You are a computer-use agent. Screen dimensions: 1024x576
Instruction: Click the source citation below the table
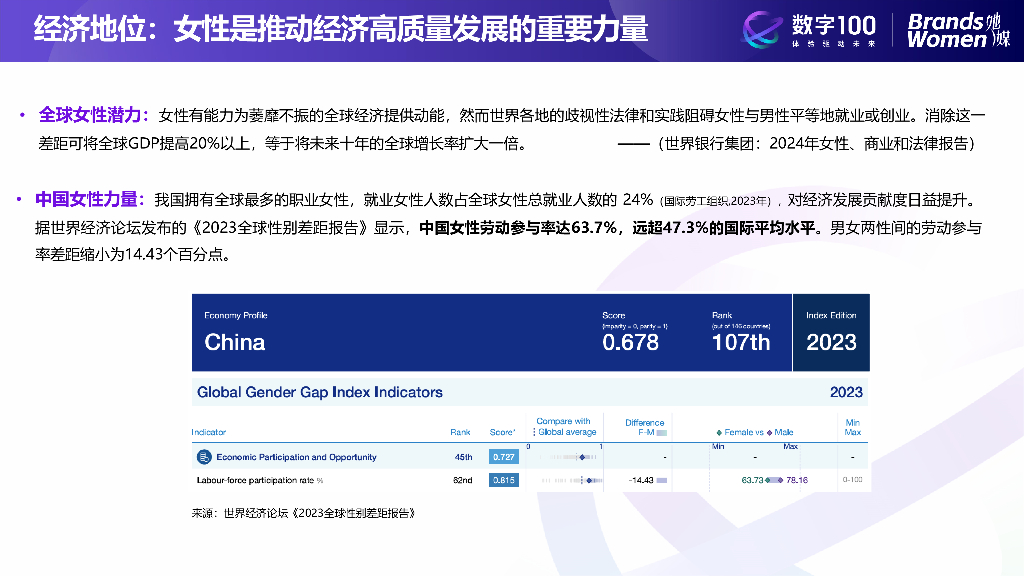point(303,513)
